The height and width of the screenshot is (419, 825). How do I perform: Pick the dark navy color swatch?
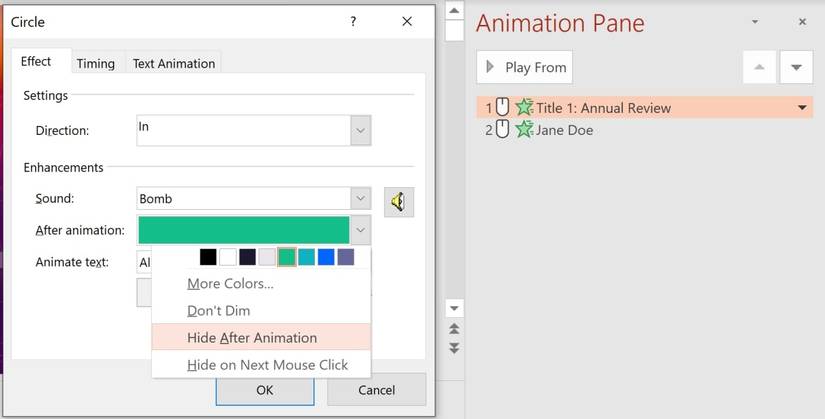pyautogui.click(x=247, y=257)
